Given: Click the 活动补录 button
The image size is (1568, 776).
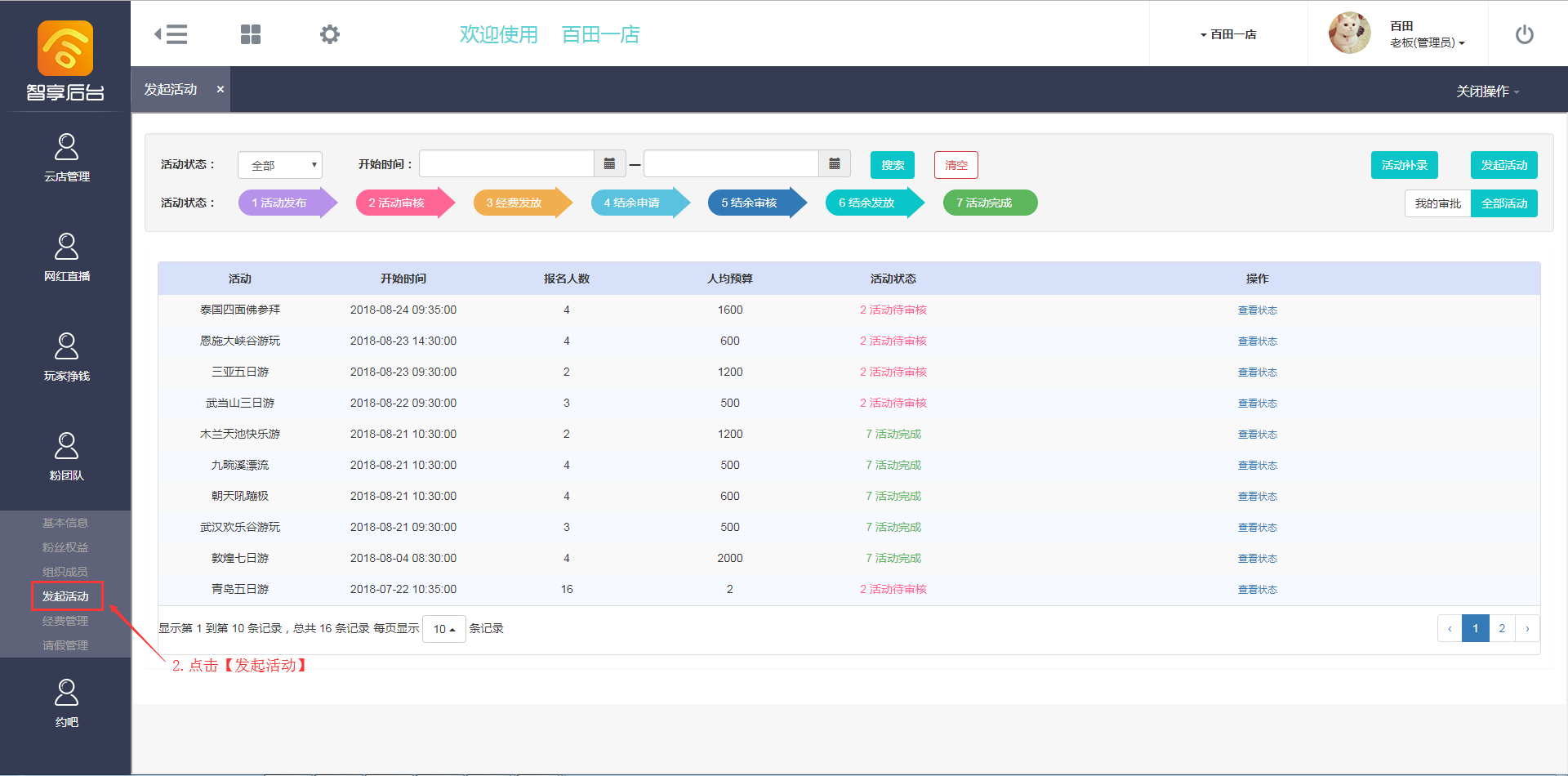Looking at the screenshot, I should [x=1405, y=165].
